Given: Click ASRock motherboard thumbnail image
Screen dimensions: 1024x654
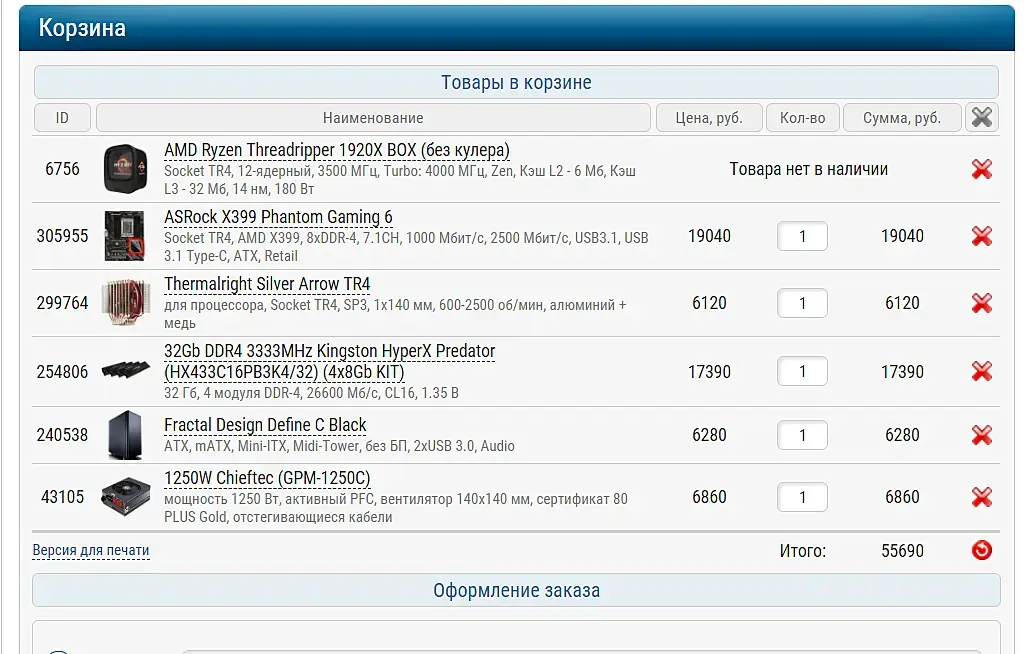Looking at the screenshot, I should tap(125, 236).
